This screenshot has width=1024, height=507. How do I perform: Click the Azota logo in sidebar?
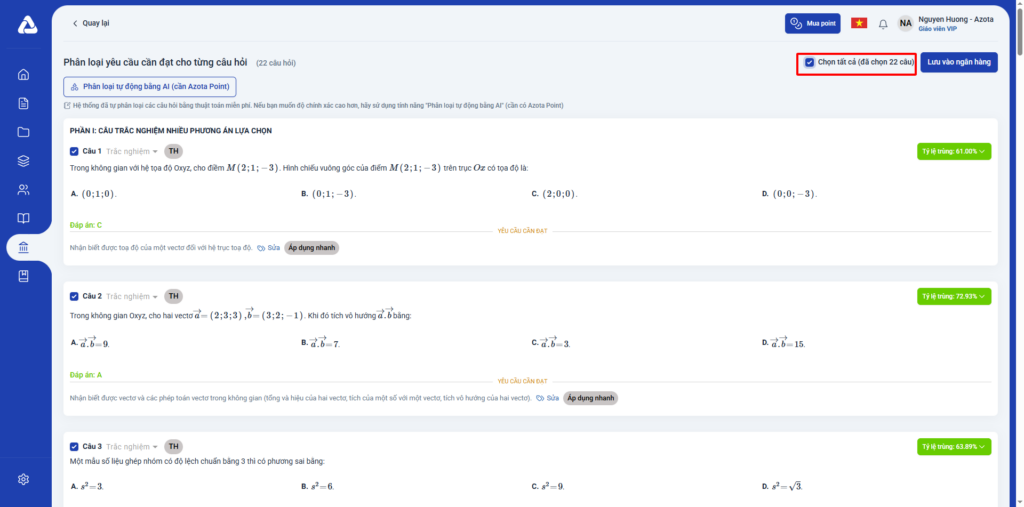click(x=27, y=25)
